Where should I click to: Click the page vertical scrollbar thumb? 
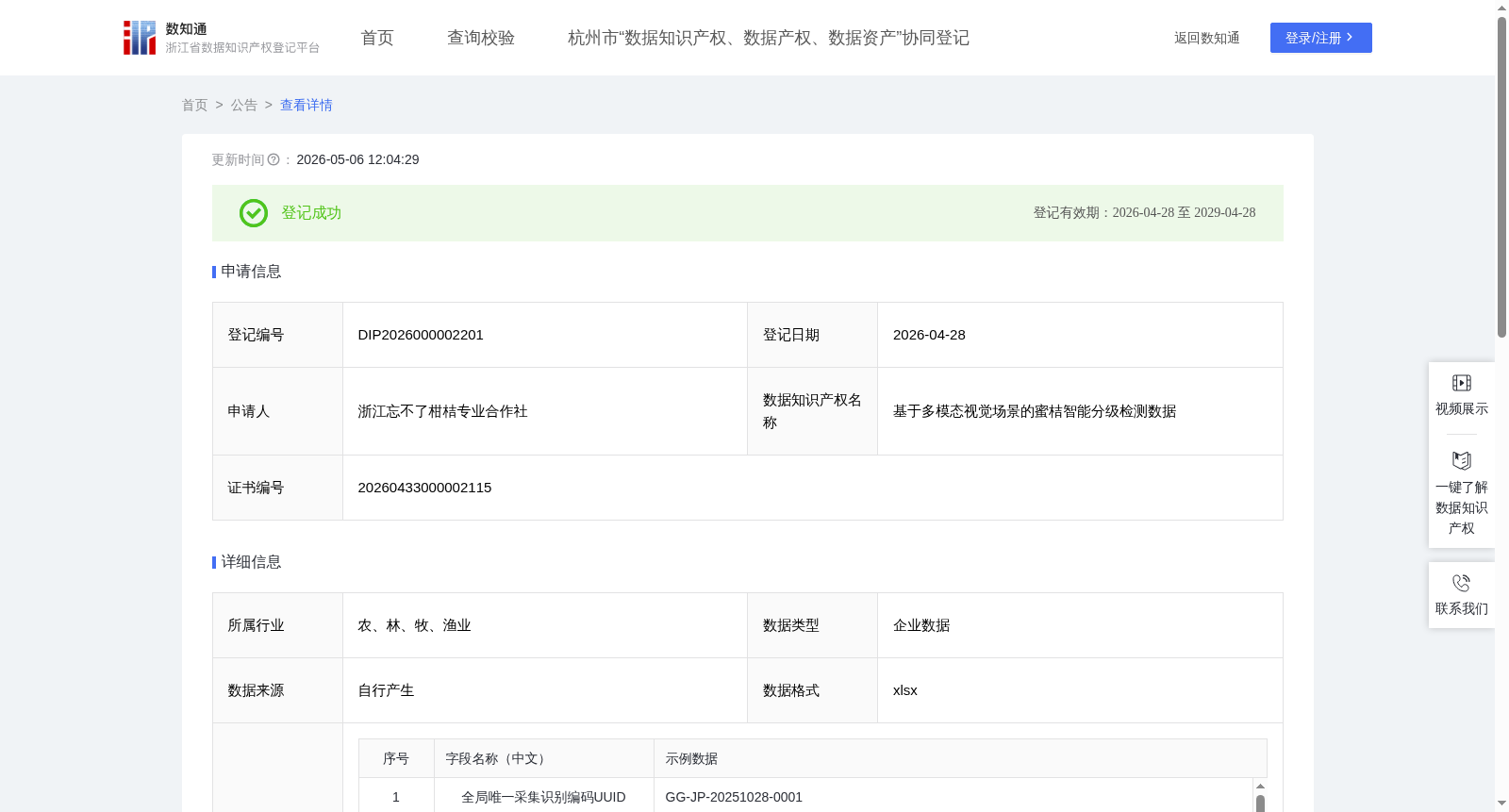(x=1501, y=177)
